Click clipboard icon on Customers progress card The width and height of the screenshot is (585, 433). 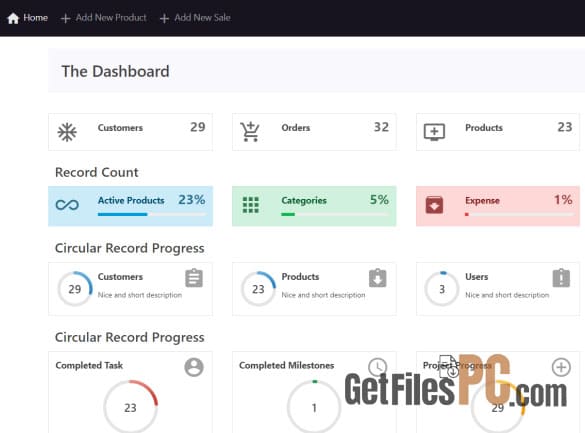coord(194,278)
